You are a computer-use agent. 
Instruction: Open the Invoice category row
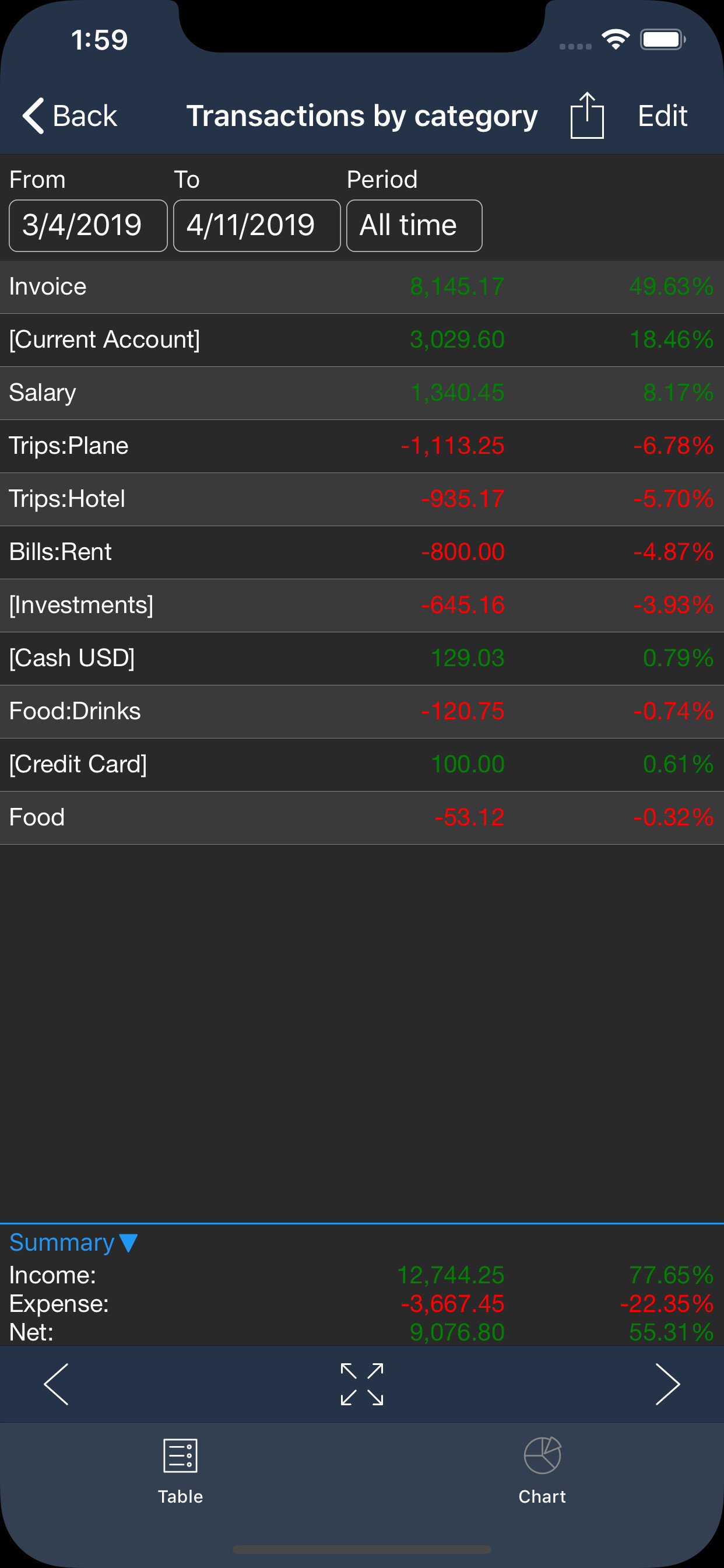pyautogui.click(x=362, y=286)
